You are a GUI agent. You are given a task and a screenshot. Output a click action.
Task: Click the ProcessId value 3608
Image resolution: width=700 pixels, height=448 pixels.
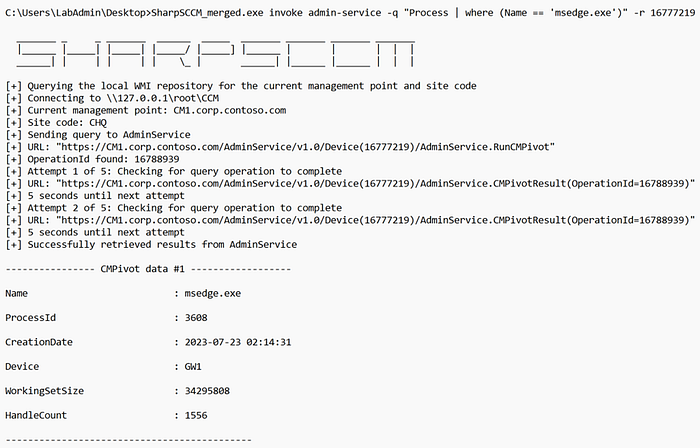[196, 318]
